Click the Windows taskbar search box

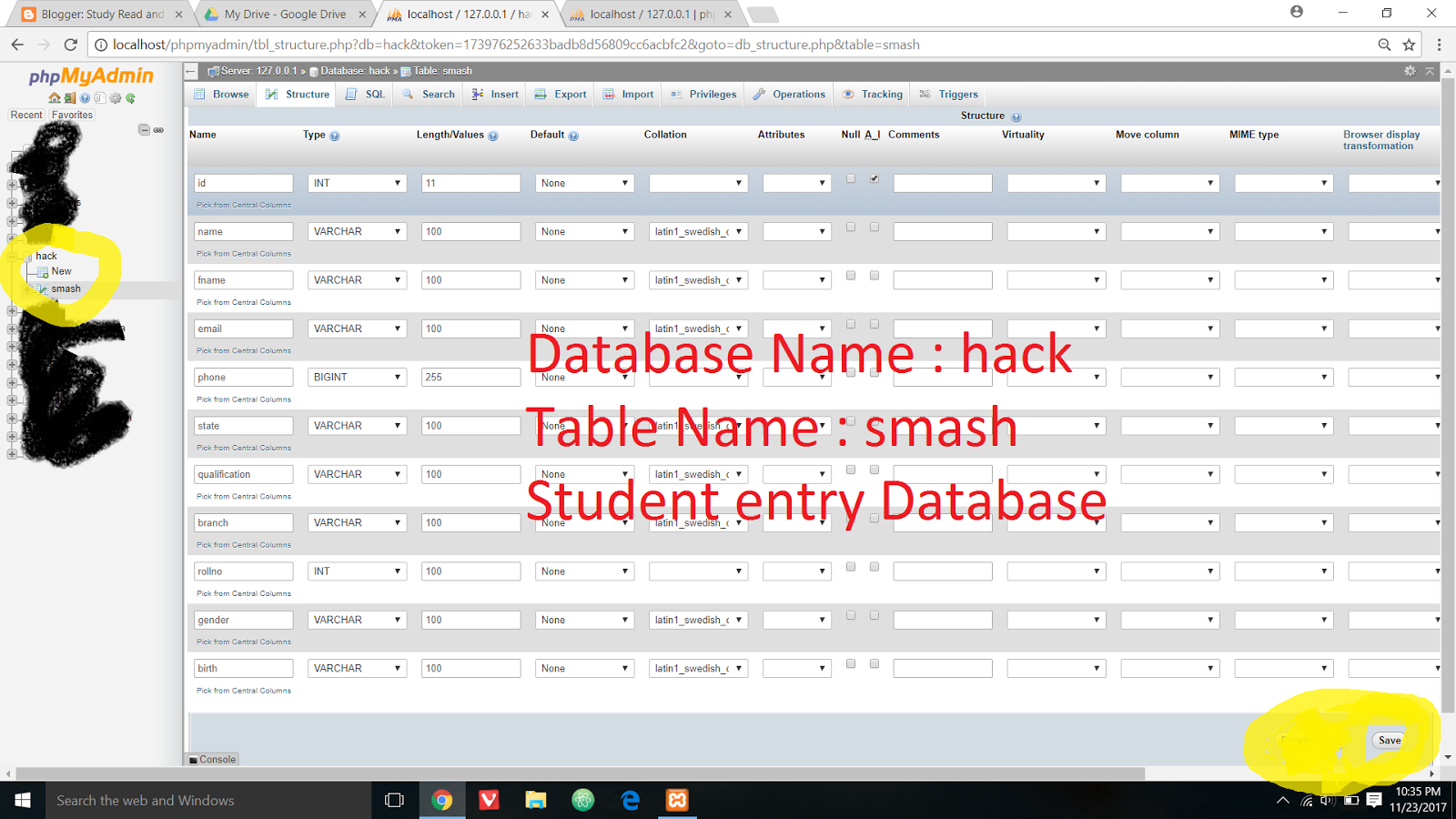pos(208,800)
